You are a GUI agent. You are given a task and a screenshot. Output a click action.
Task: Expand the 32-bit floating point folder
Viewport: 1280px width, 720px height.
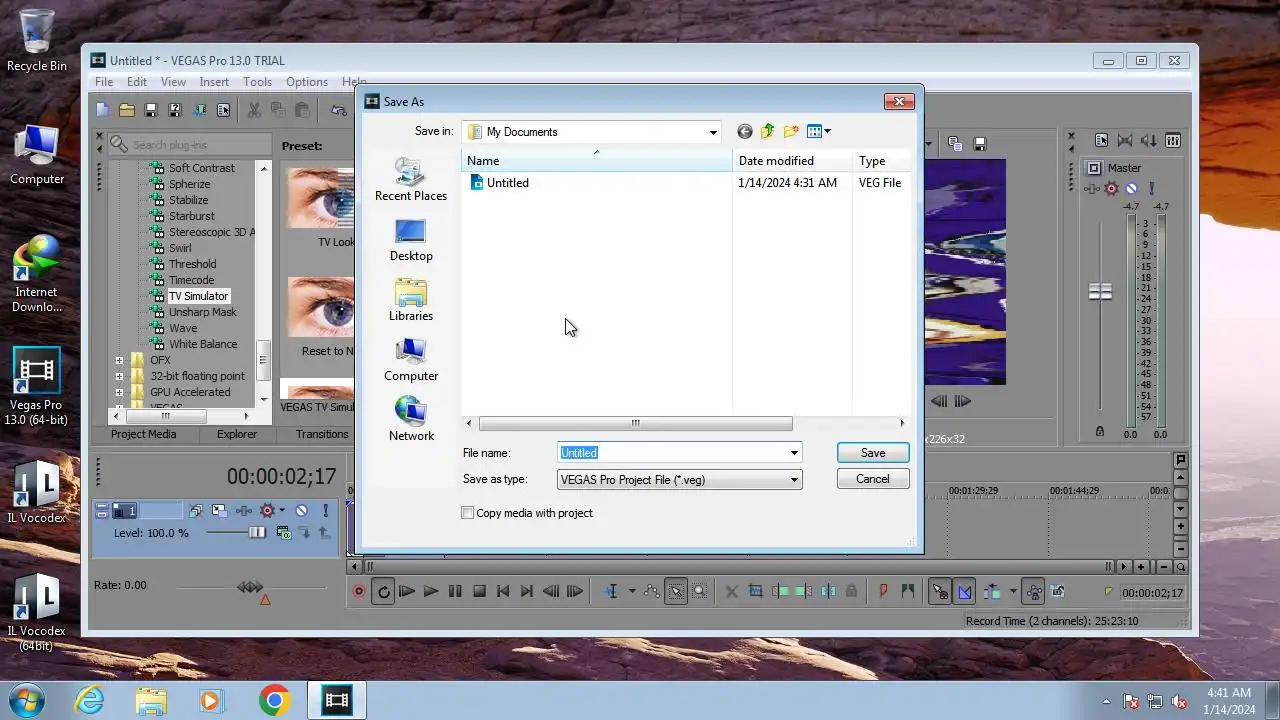click(119, 376)
